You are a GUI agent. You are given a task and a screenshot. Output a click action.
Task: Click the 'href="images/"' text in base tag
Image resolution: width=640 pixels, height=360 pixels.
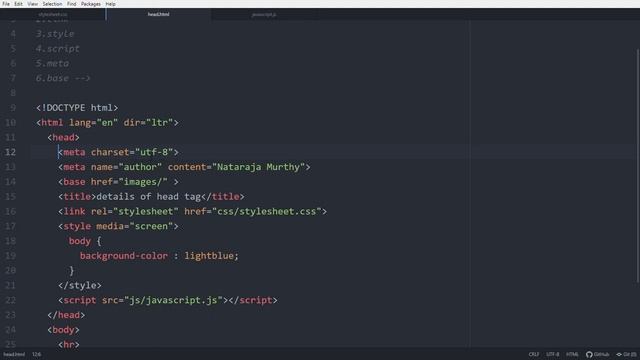(129, 182)
